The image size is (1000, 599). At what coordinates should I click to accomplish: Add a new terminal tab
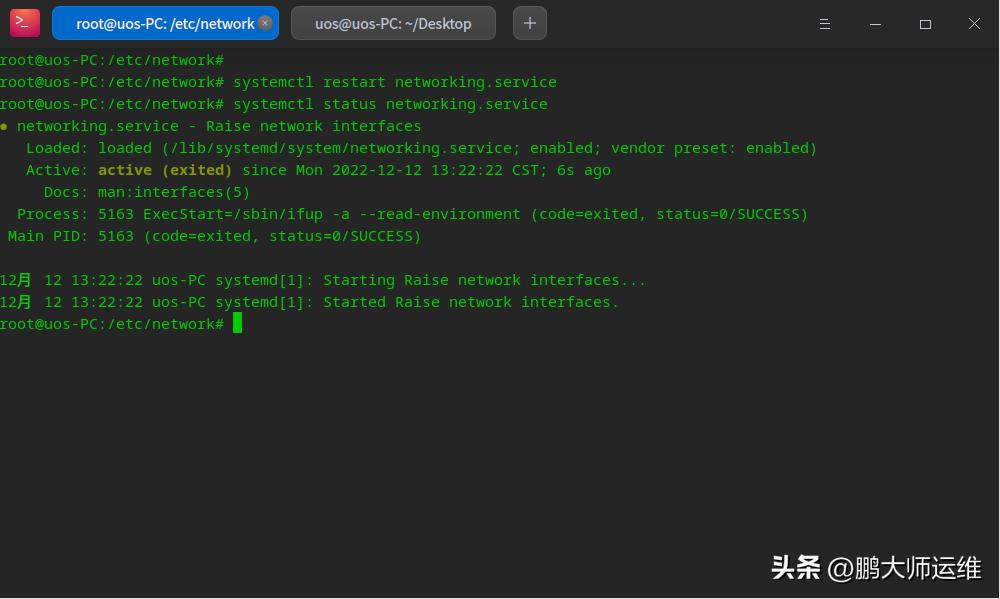click(x=529, y=23)
